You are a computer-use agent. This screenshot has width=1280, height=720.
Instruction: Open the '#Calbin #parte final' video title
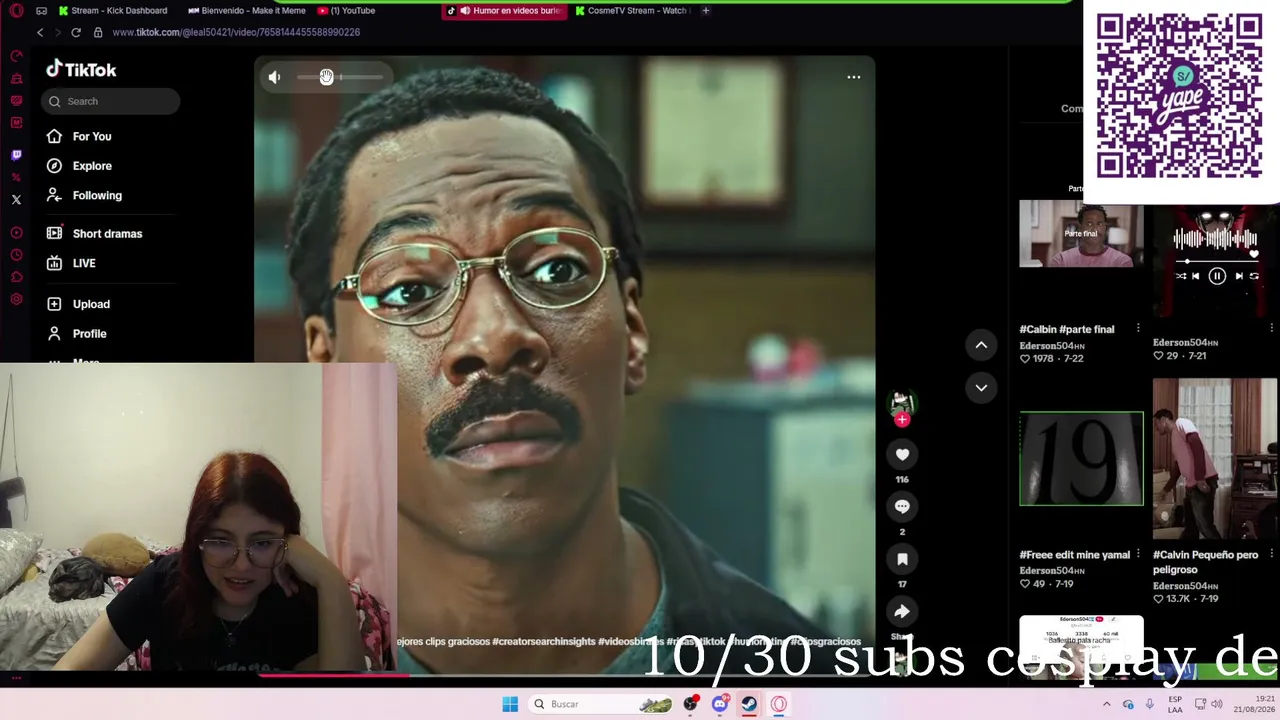(1066, 329)
